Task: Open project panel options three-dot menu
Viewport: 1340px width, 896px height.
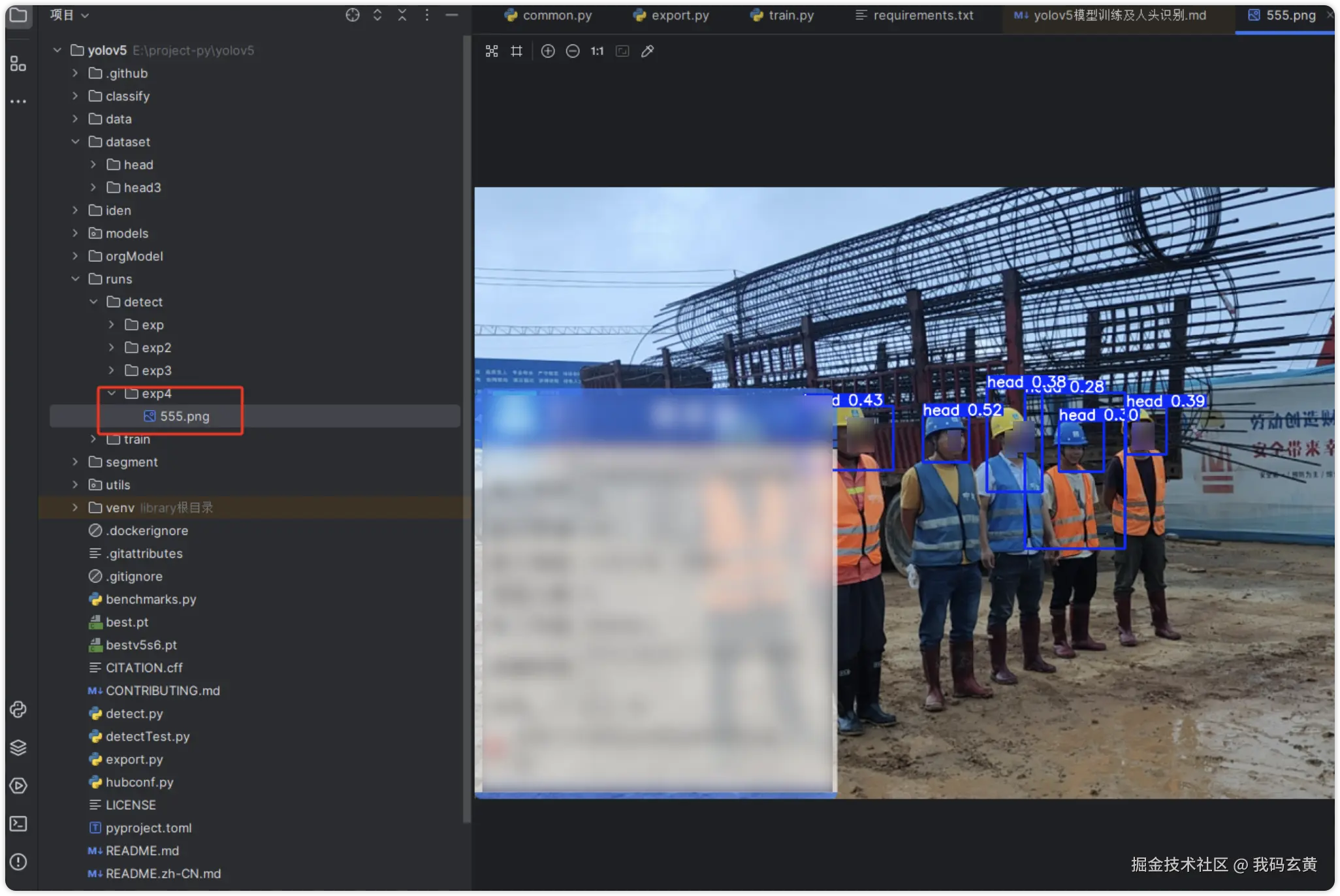Action: click(426, 15)
